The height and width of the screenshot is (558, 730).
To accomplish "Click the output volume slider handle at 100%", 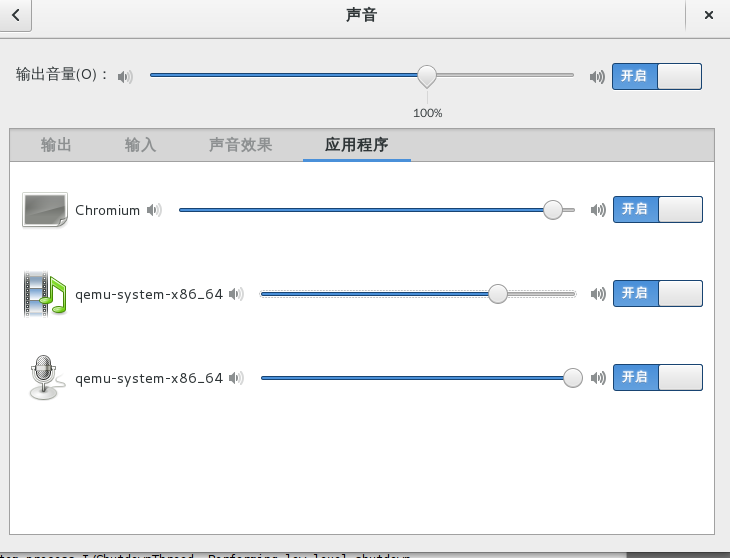I will [x=427, y=76].
